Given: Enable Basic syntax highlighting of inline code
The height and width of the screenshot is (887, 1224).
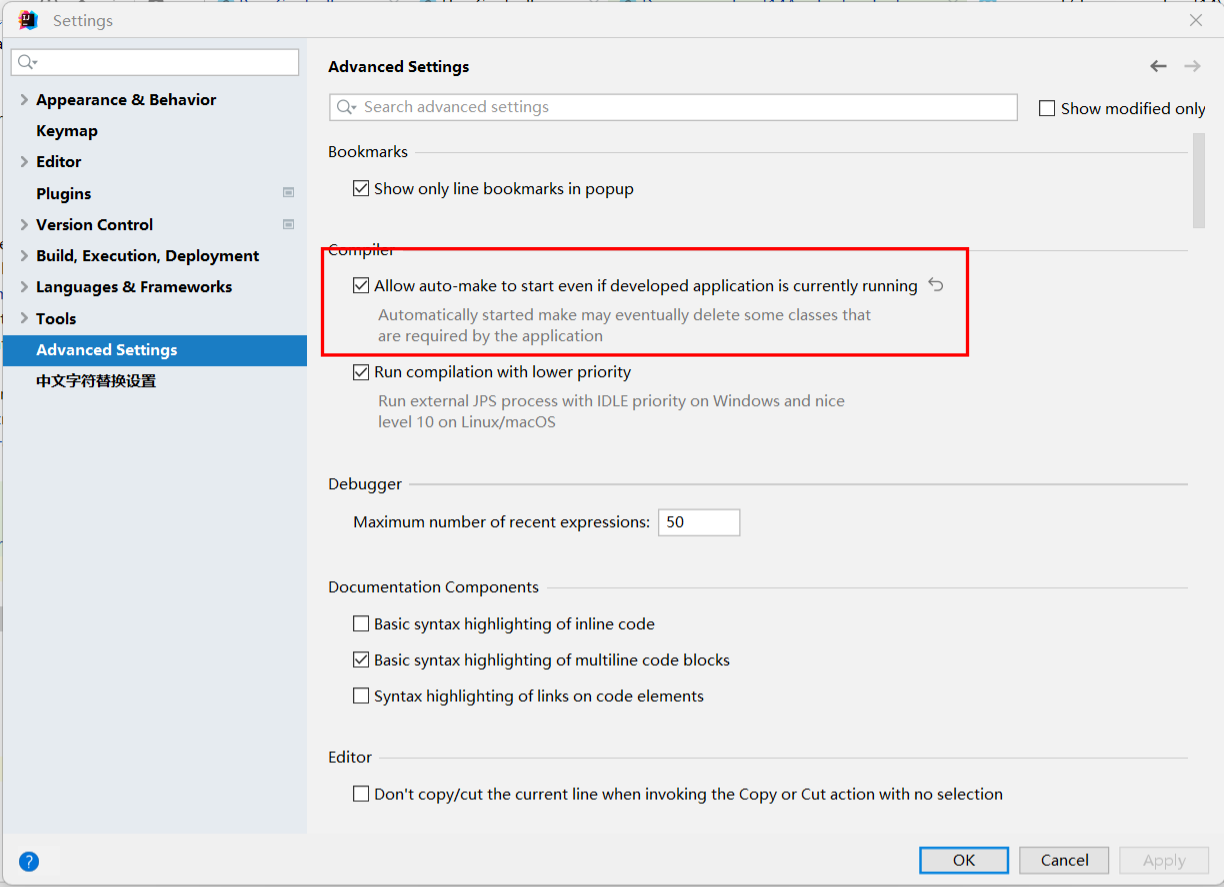Looking at the screenshot, I should [x=361, y=624].
